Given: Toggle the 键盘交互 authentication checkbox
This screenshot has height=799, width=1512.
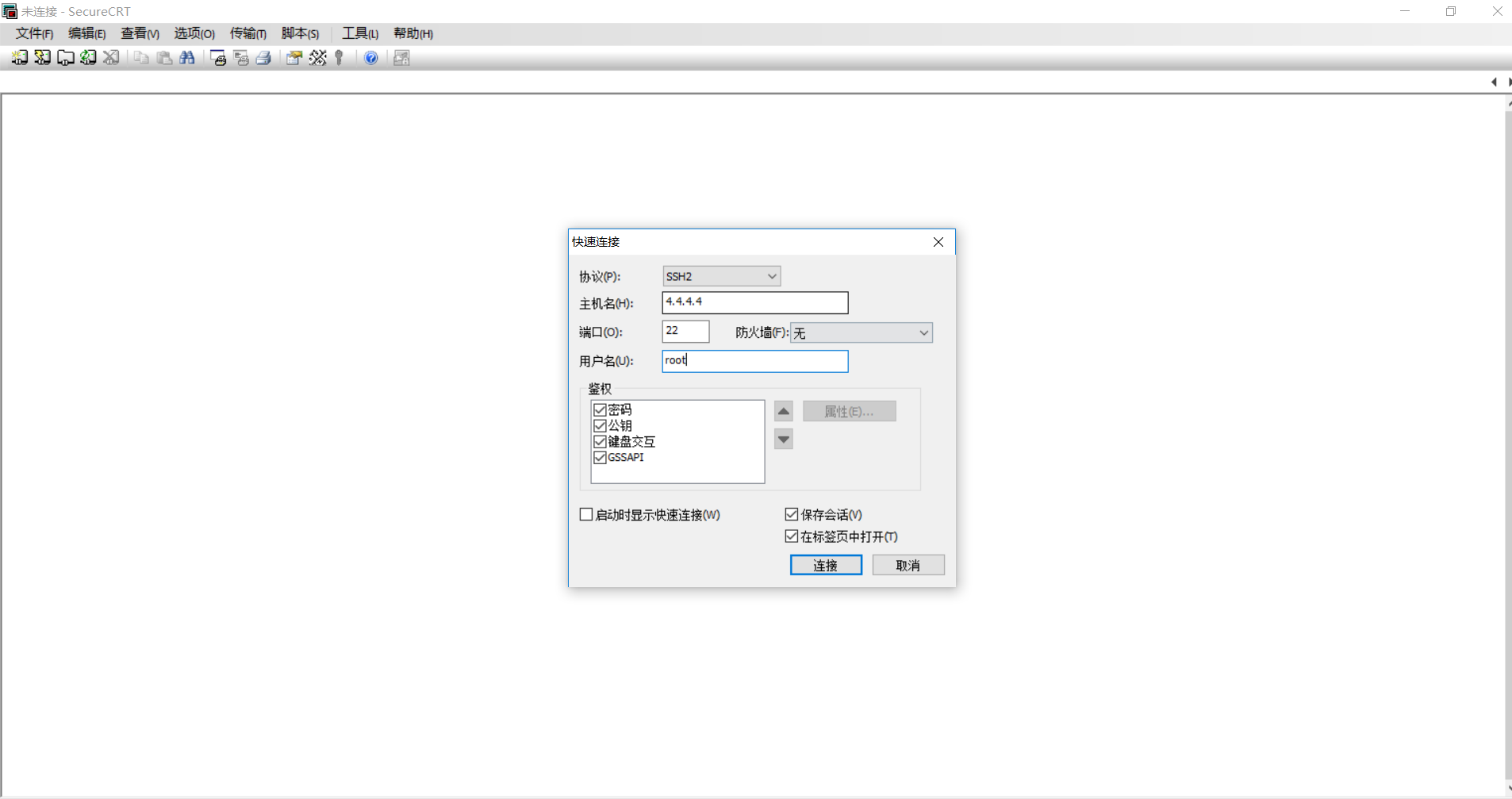Looking at the screenshot, I should tap(600, 441).
